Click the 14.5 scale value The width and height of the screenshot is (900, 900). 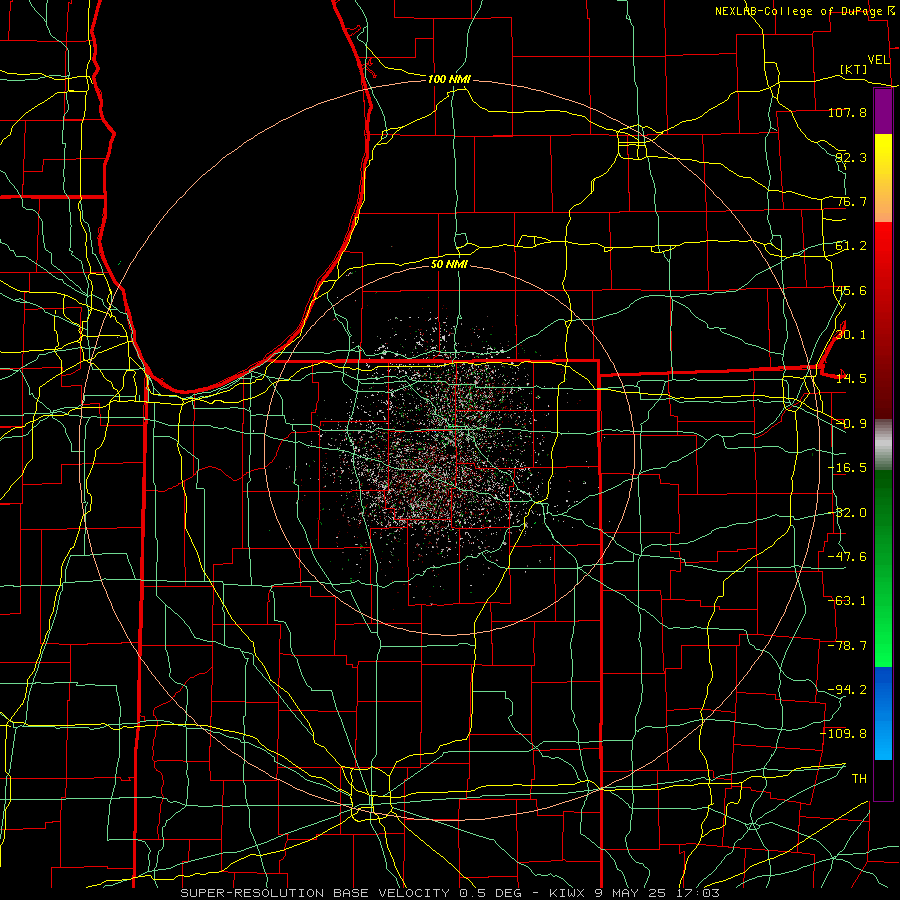[x=851, y=379]
